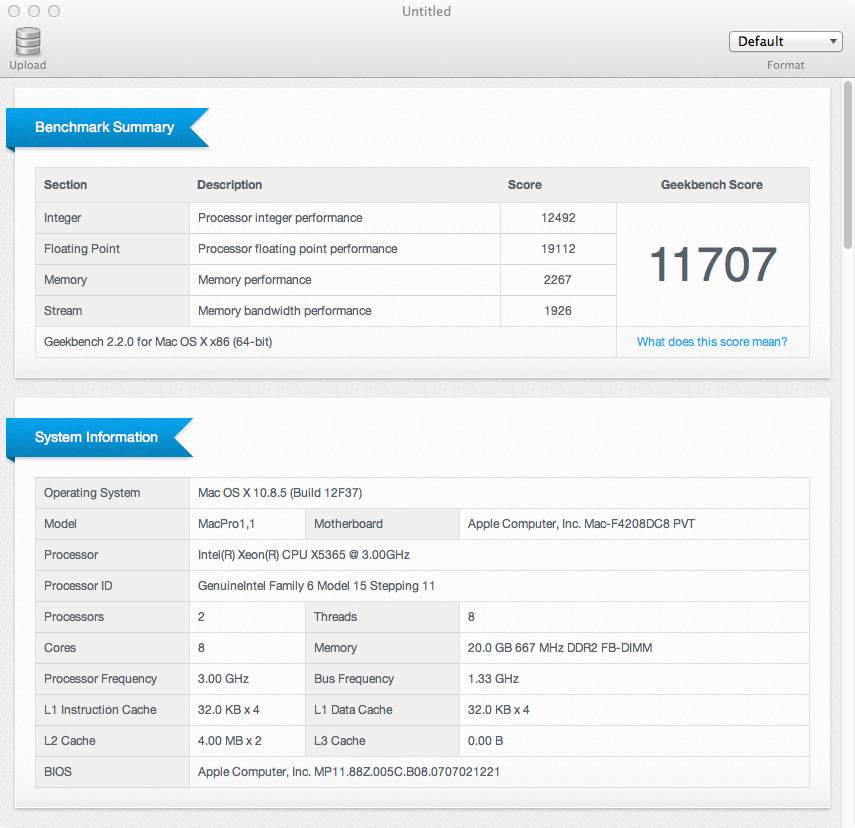Select the Memory score 2267

557,280
